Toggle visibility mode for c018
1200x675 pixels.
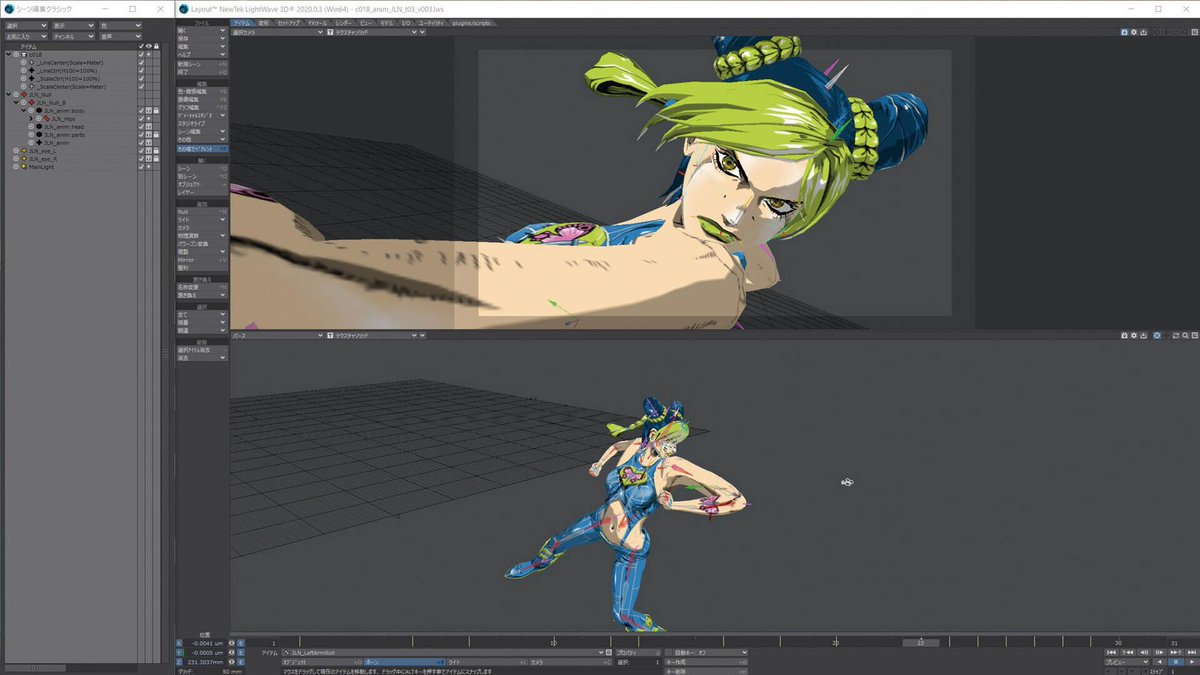[x=149, y=55]
